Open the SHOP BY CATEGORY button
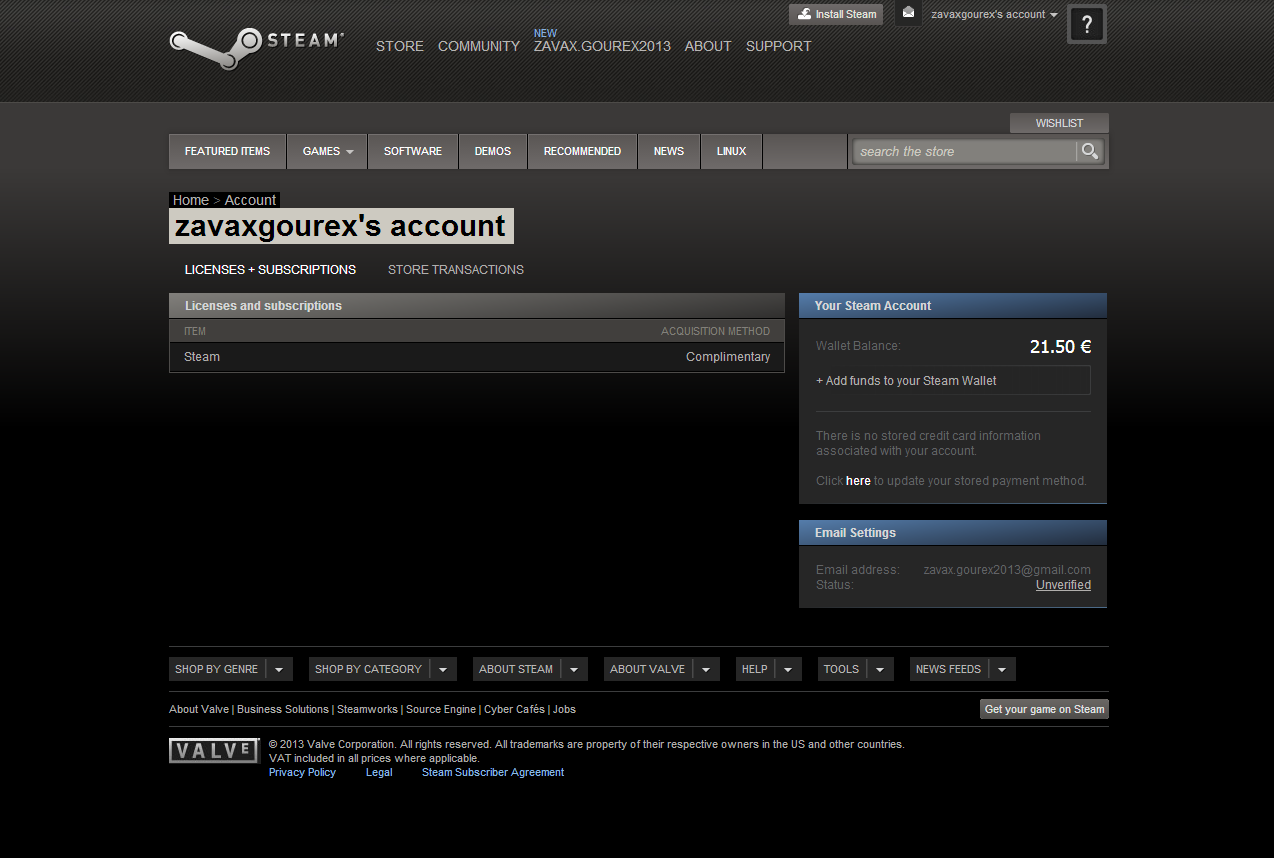The image size is (1274, 858). tap(369, 669)
